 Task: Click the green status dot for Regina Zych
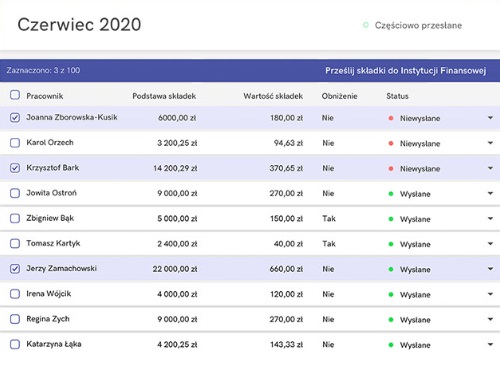391,320
